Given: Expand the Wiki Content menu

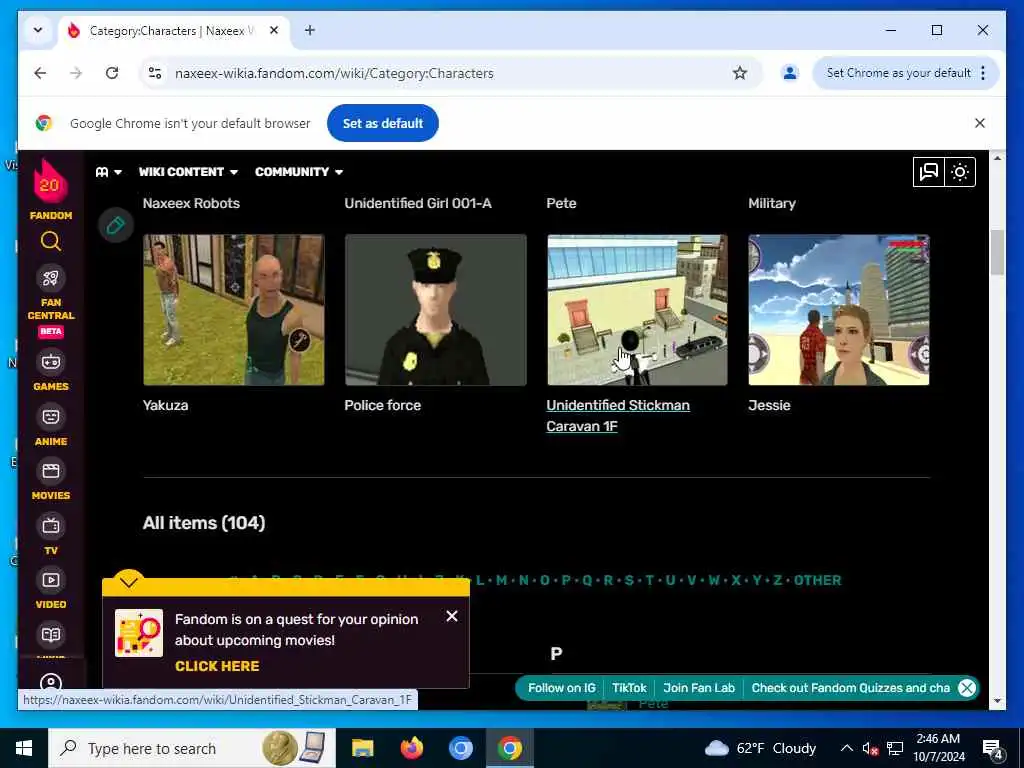Looking at the screenshot, I should (x=188, y=172).
